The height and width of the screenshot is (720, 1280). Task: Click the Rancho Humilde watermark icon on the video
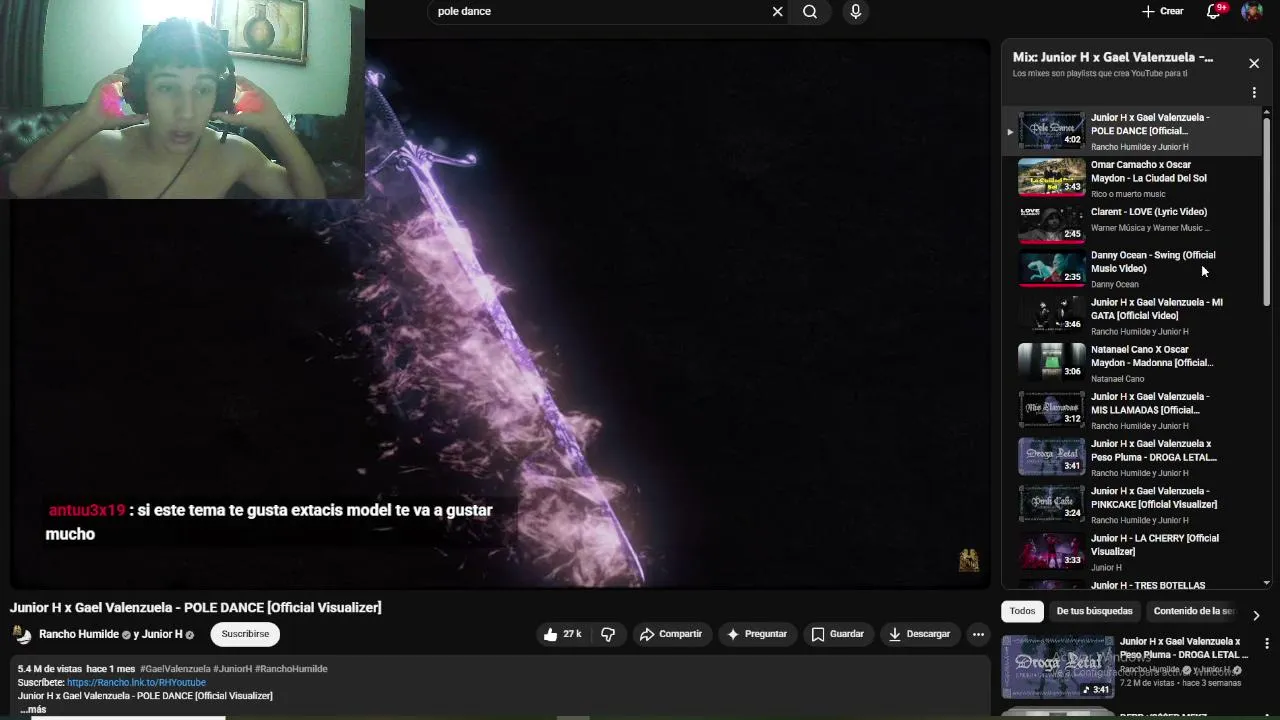coord(968,560)
